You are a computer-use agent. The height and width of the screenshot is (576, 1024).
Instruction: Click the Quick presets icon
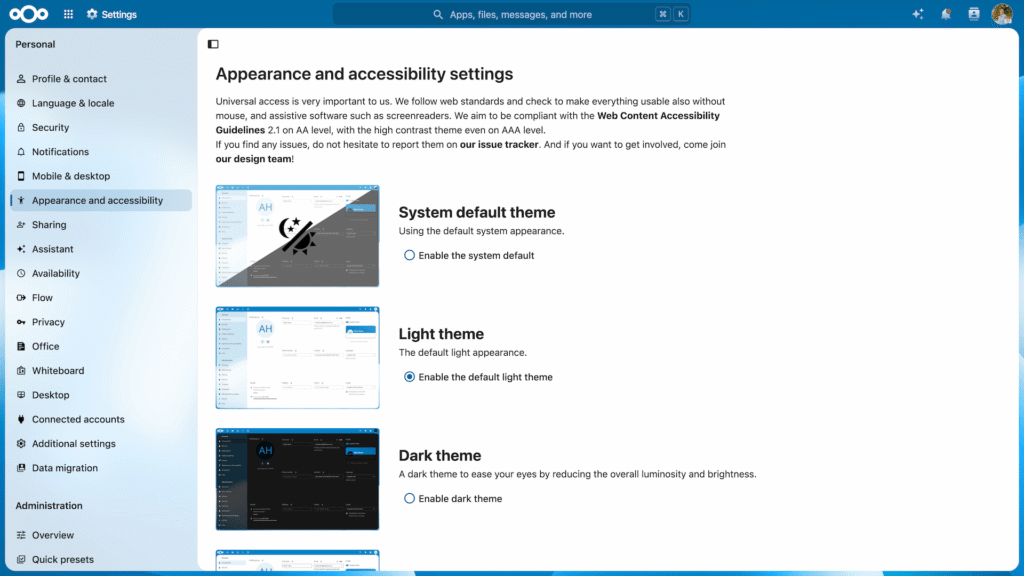[21, 559]
